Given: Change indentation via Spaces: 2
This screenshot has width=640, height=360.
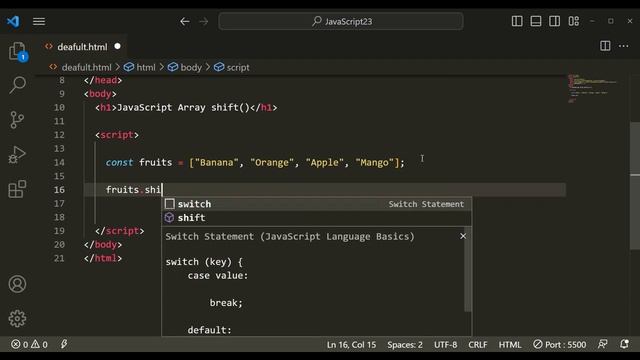Looking at the screenshot, I should coord(405,344).
